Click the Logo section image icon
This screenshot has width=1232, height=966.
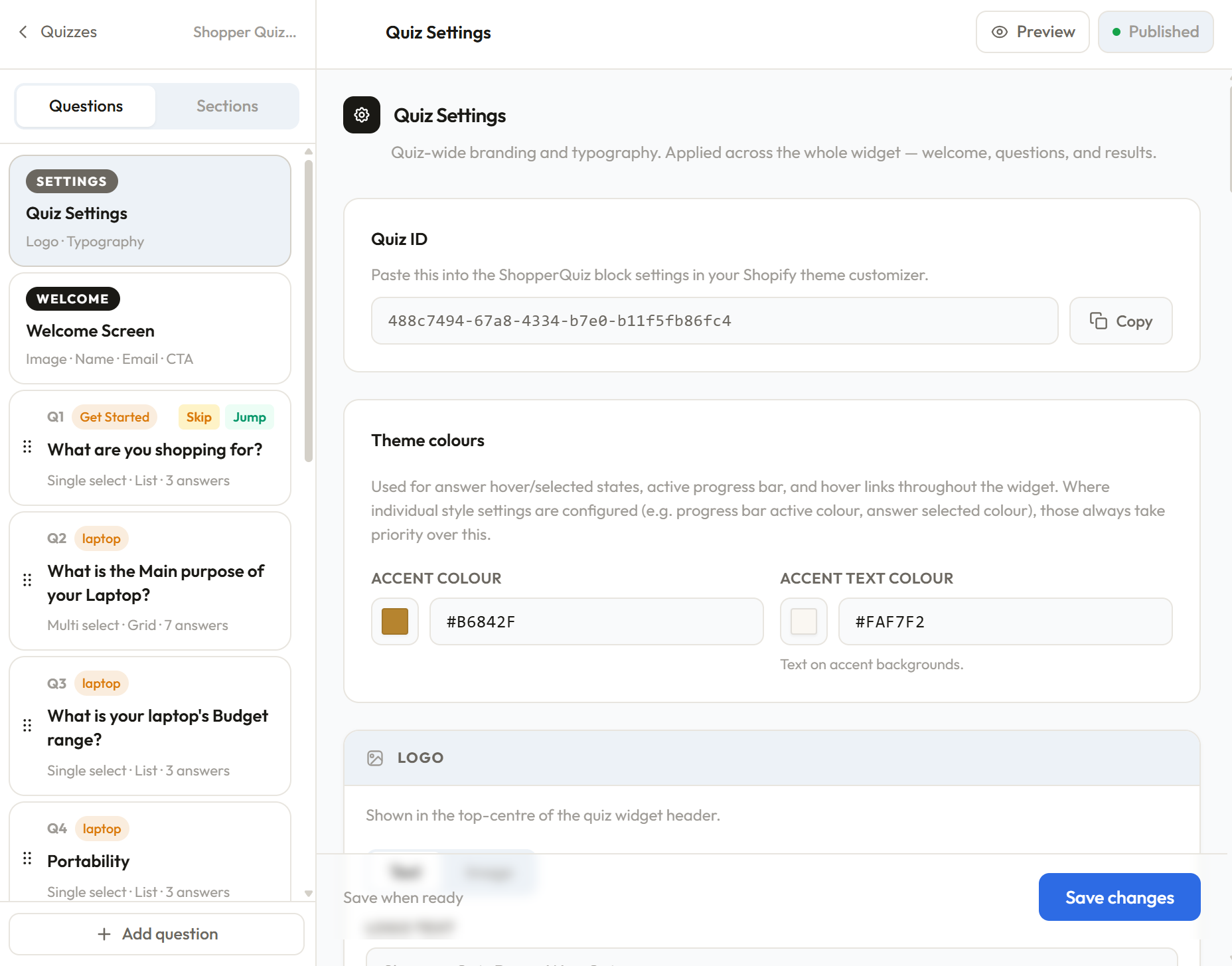(375, 758)
